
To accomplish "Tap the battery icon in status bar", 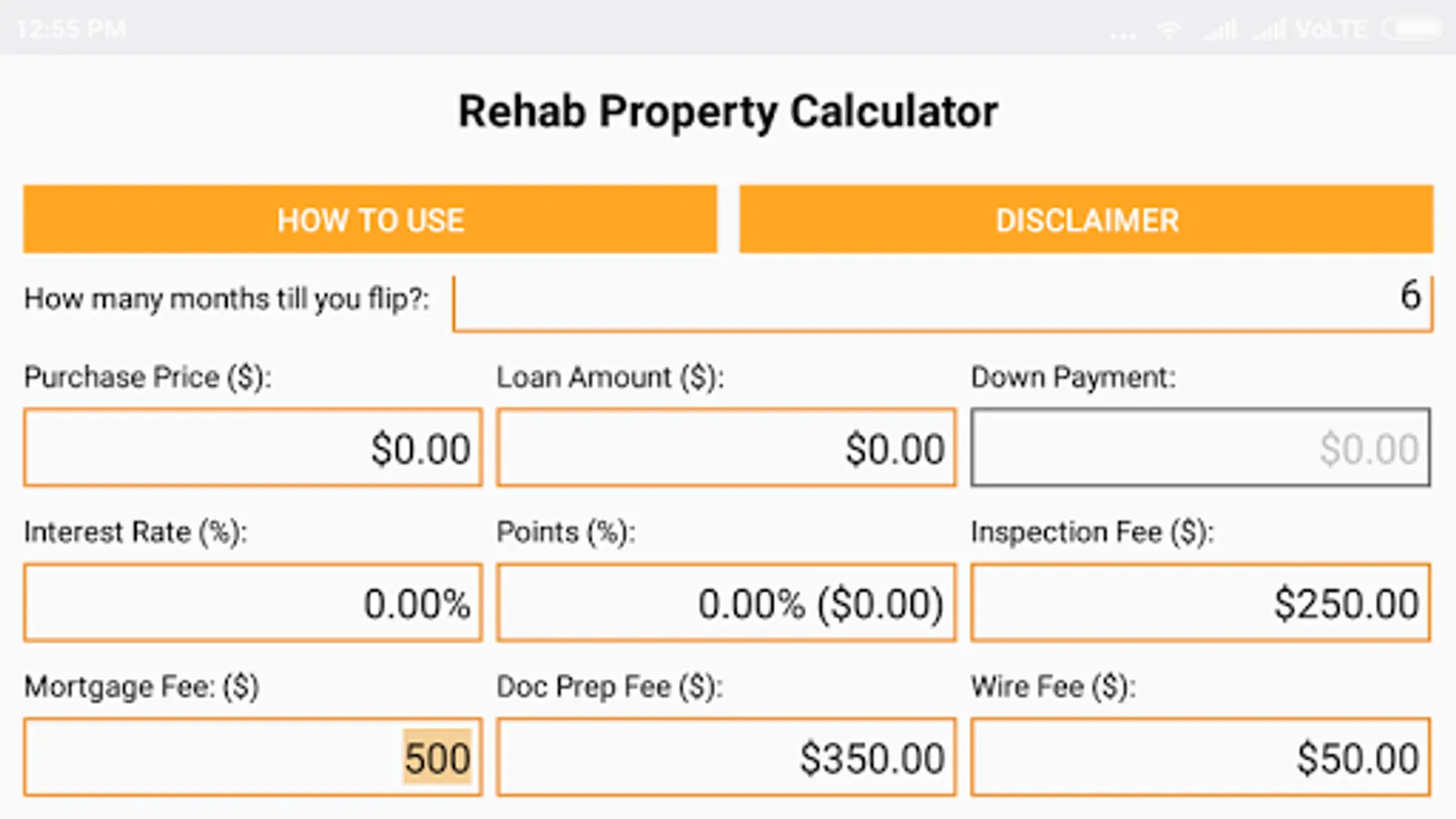I will point(1411,29).
